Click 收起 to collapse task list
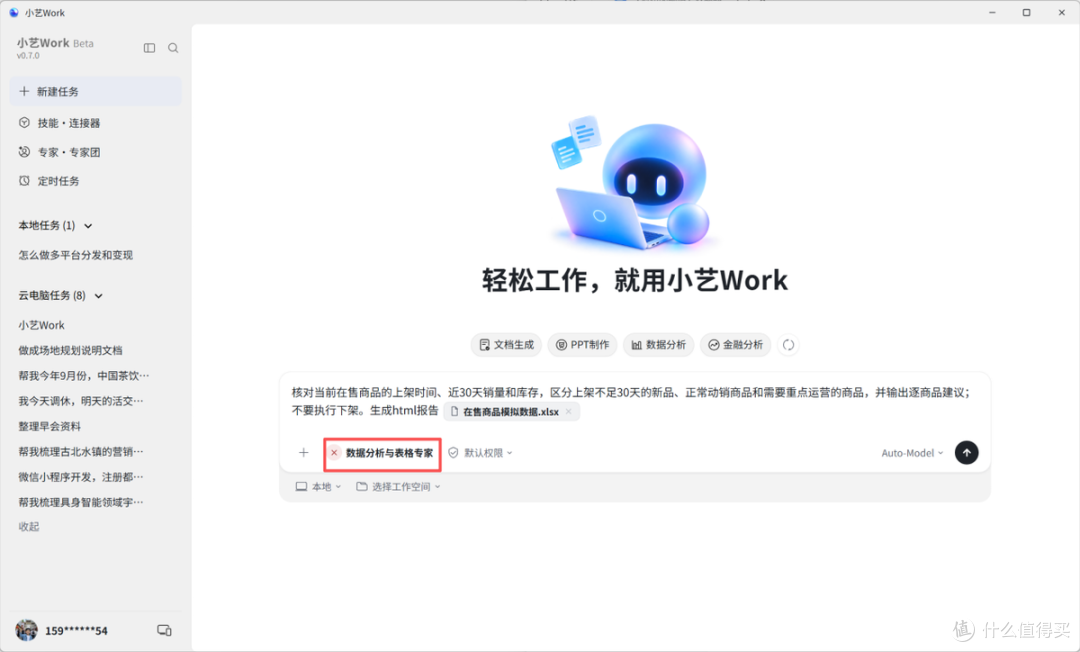This screenshot has height=652, width=1080. (x=29, y=527)
